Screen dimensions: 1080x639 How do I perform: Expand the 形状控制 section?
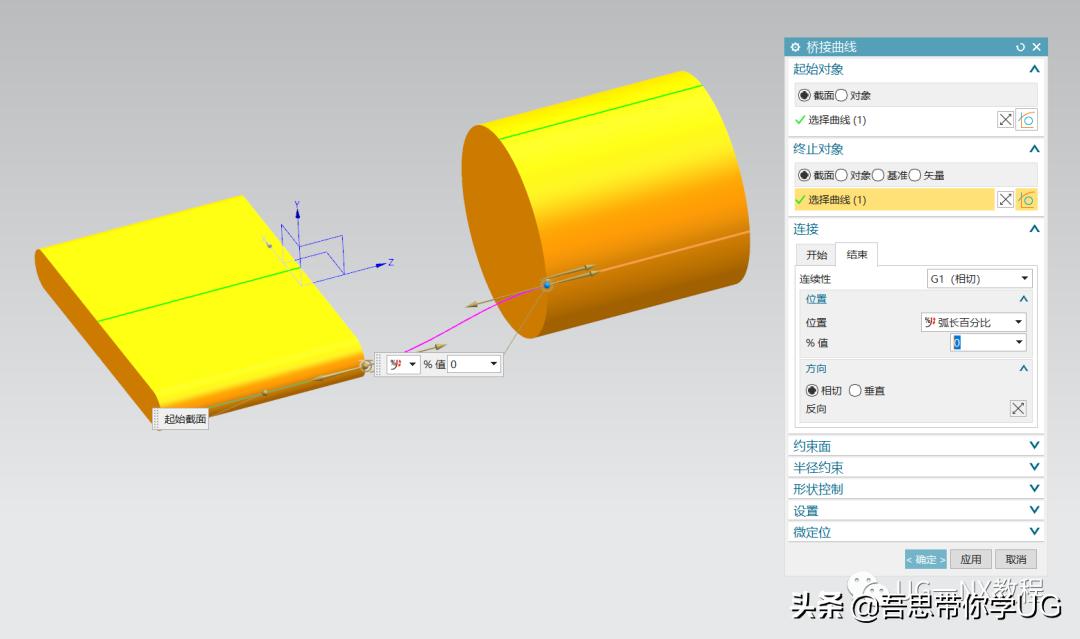click(x=1034, y=488)
